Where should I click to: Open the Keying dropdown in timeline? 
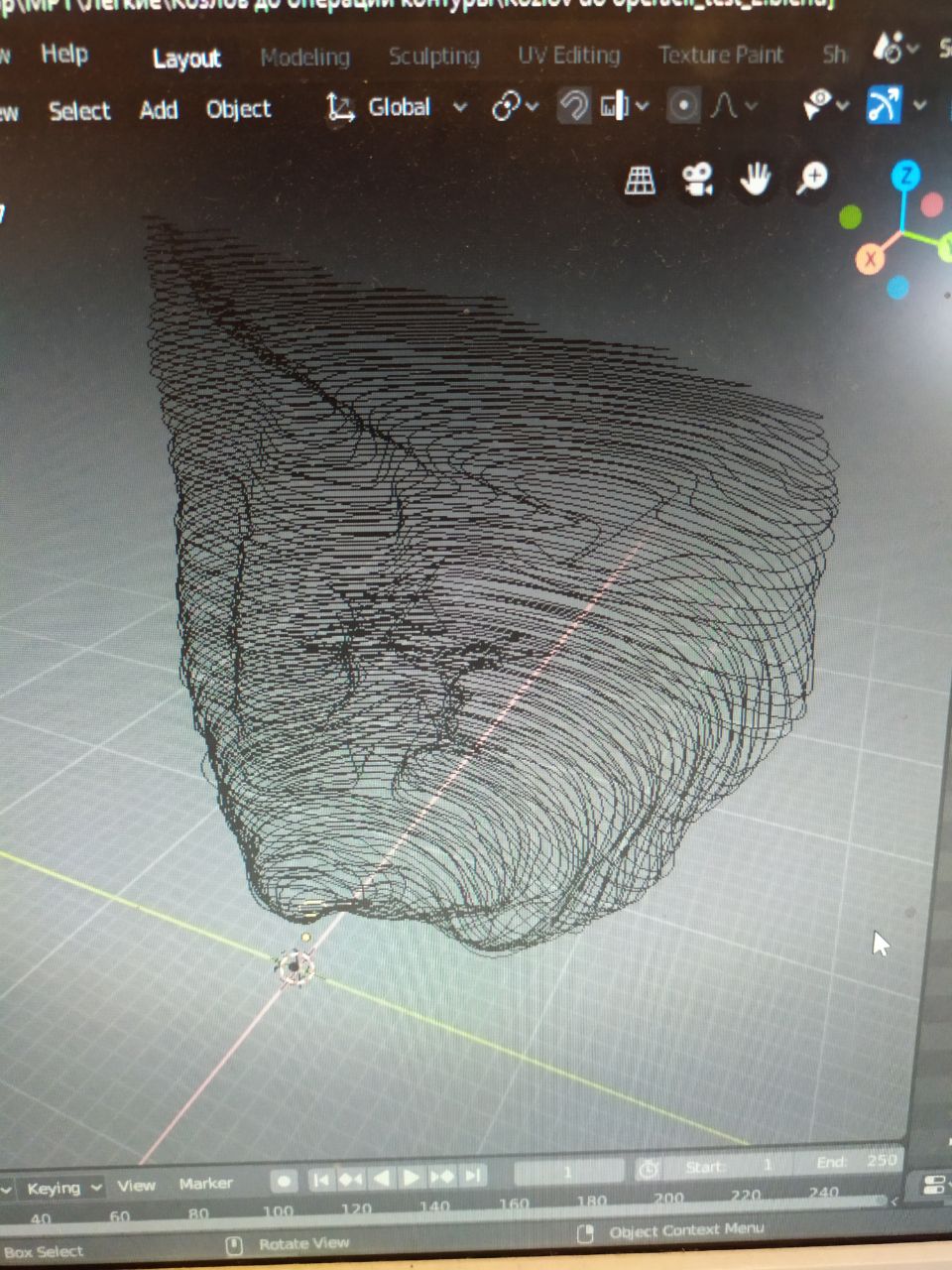point(61,1188)
